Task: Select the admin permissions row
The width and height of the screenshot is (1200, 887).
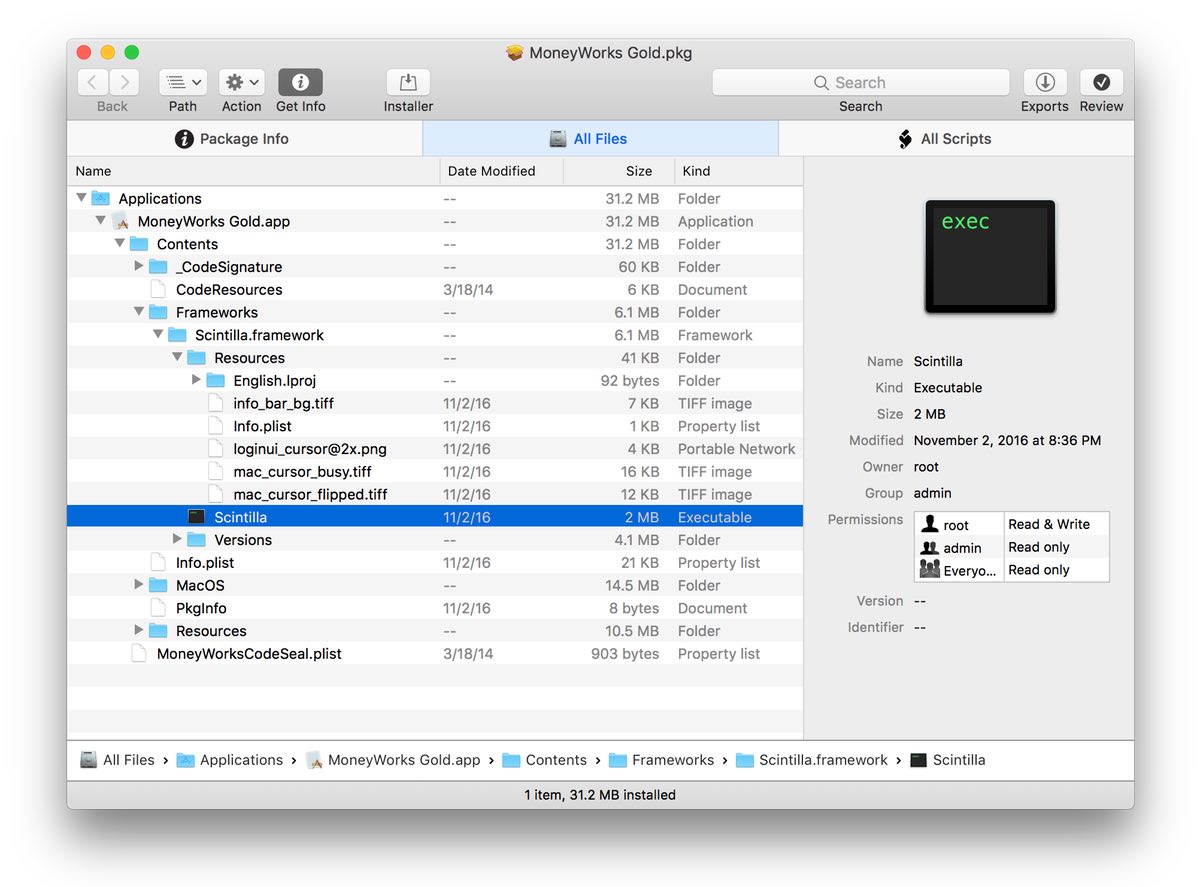Action: [1012, 547]
